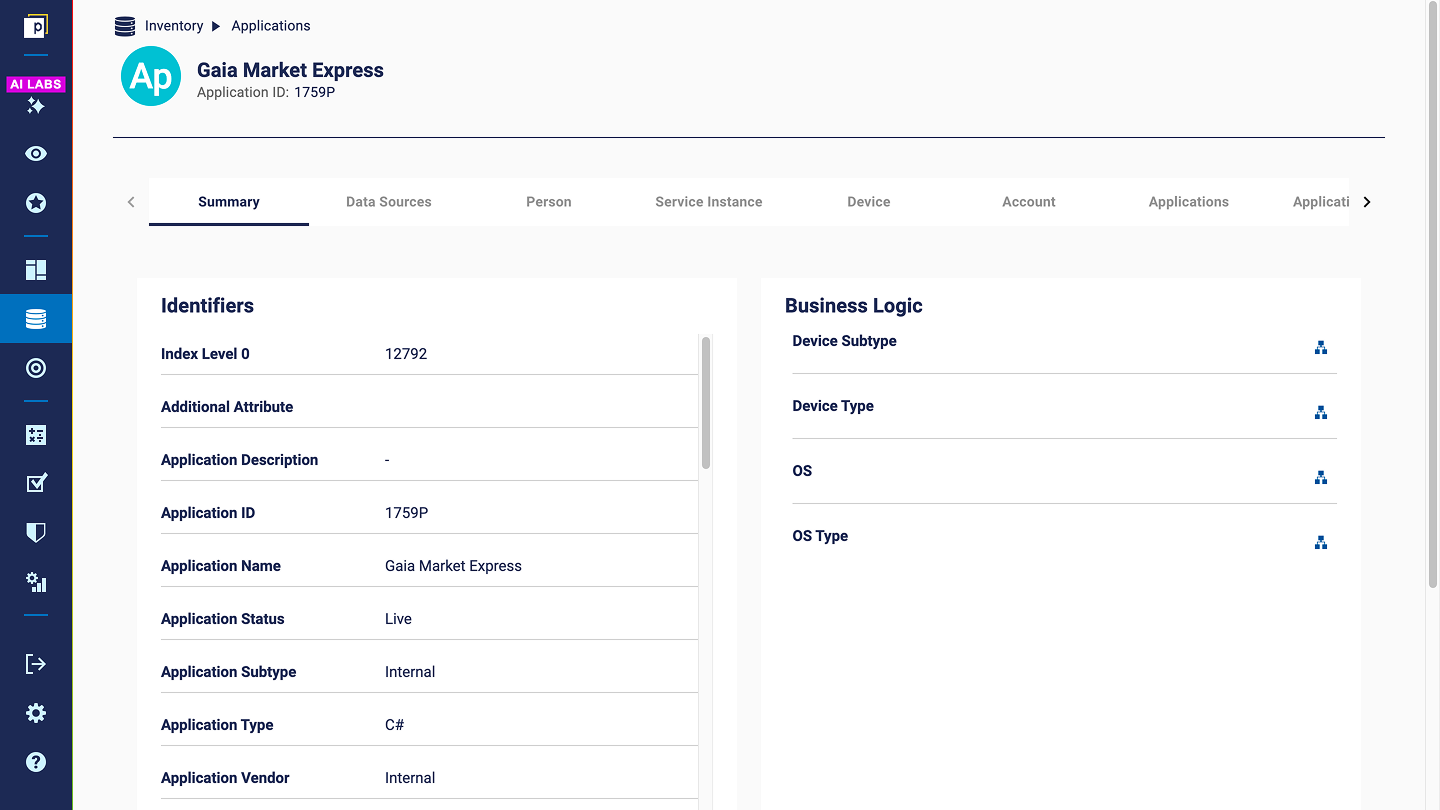Screen dimensions: 1440x810
Task: Select the Summary tab
Action: [x=229, y=202]
